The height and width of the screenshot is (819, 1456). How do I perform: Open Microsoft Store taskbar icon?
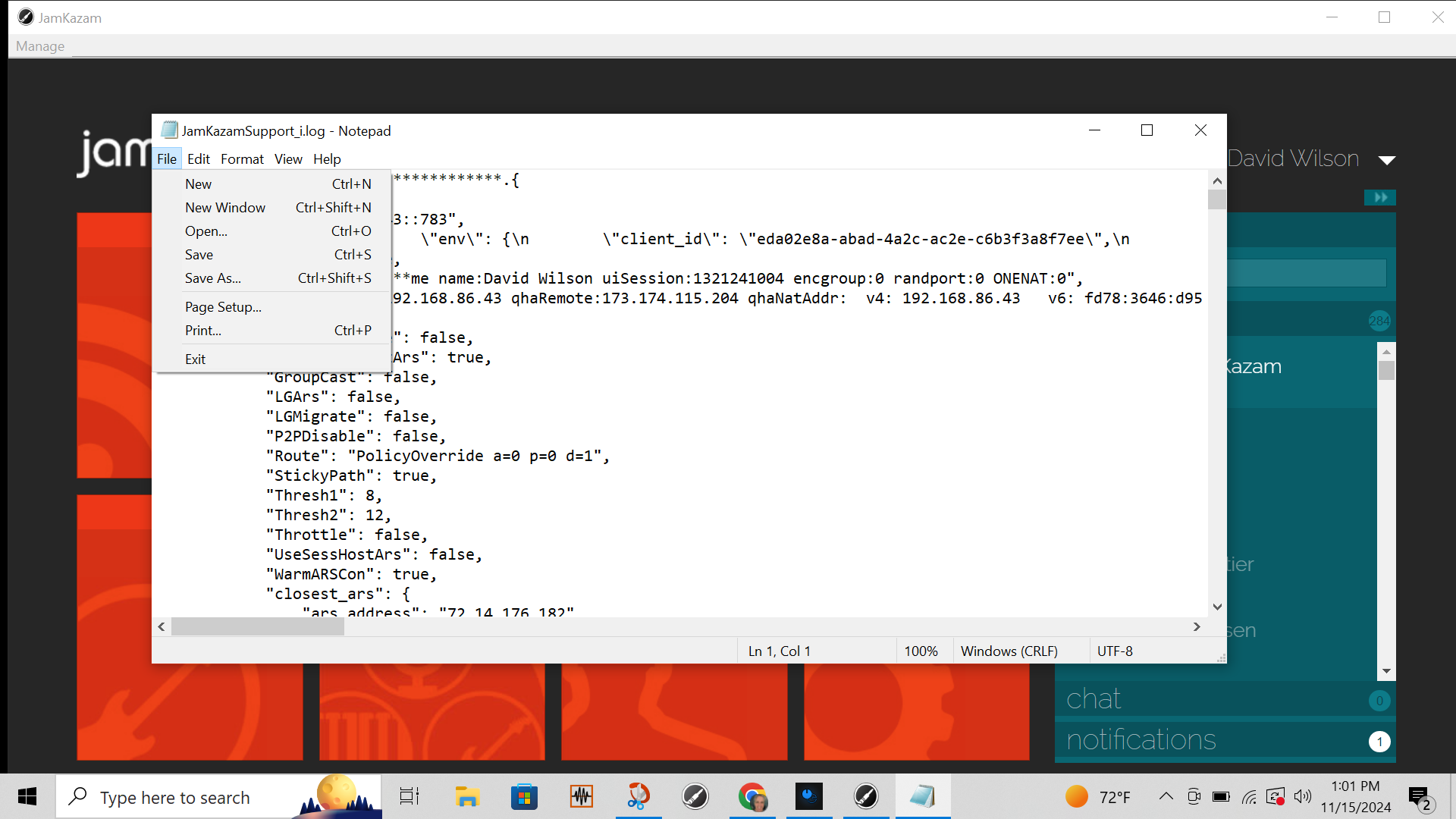point(524,797)
